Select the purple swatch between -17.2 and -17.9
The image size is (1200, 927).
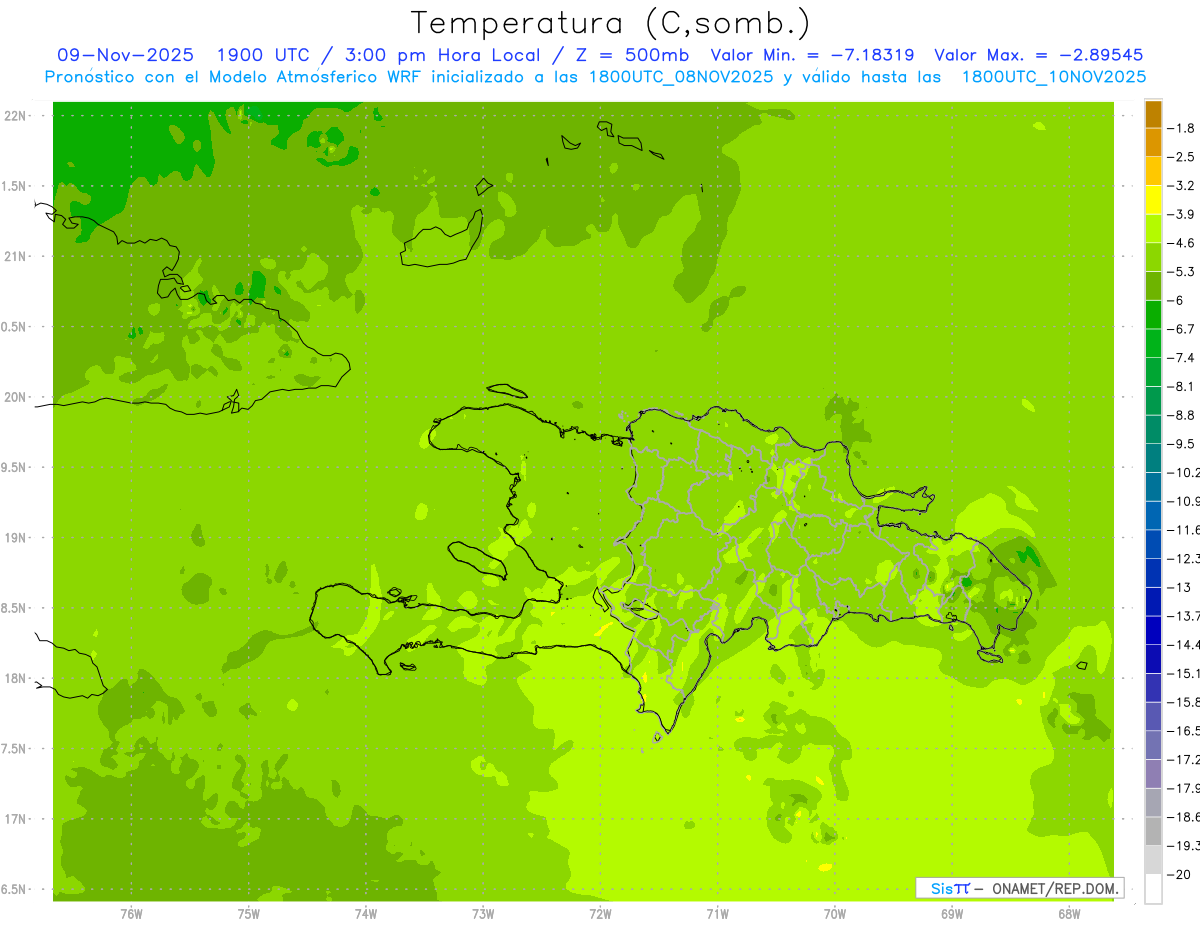1153,774
